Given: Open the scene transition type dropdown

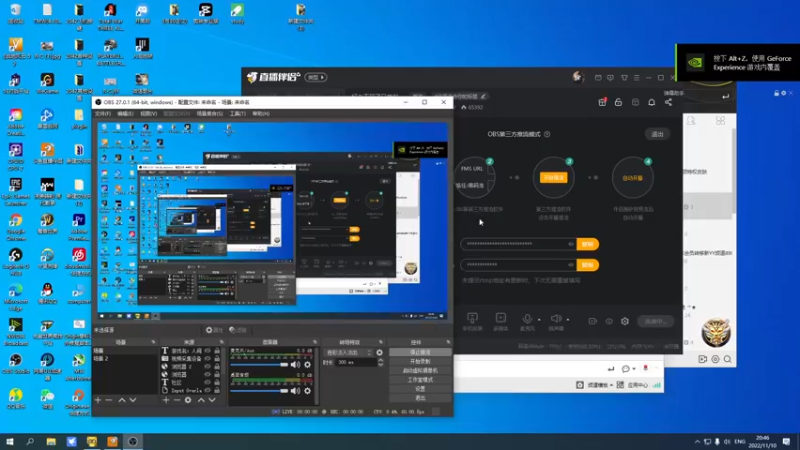Looking at the screenshot, I should coord(349,353).
